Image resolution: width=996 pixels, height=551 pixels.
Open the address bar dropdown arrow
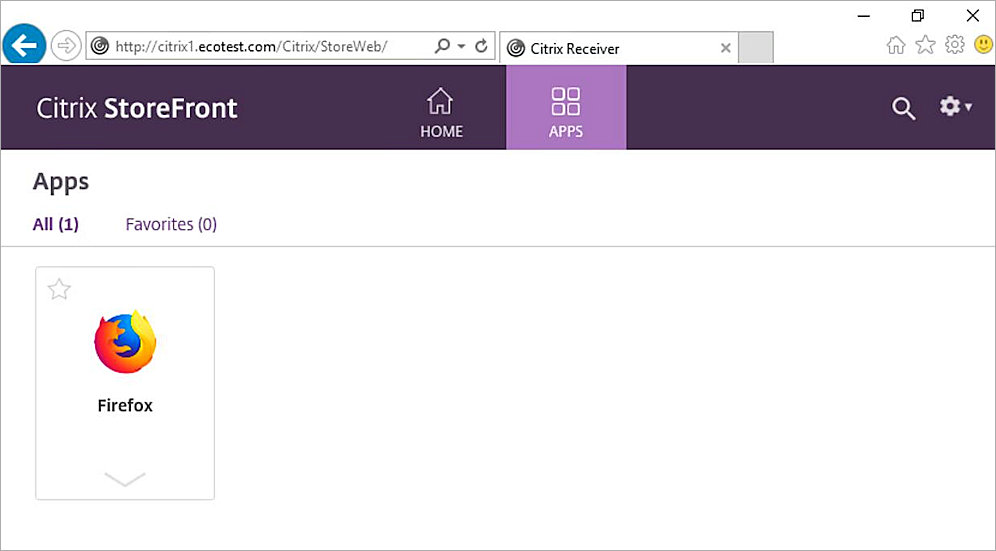click(462, 46)
